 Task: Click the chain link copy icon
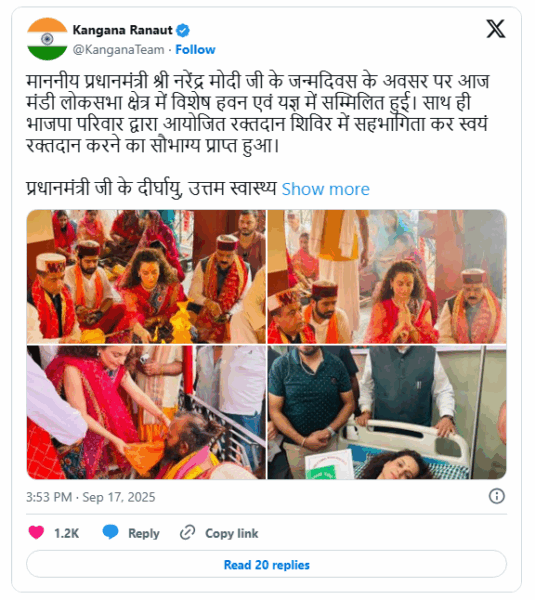pos(188,533)
